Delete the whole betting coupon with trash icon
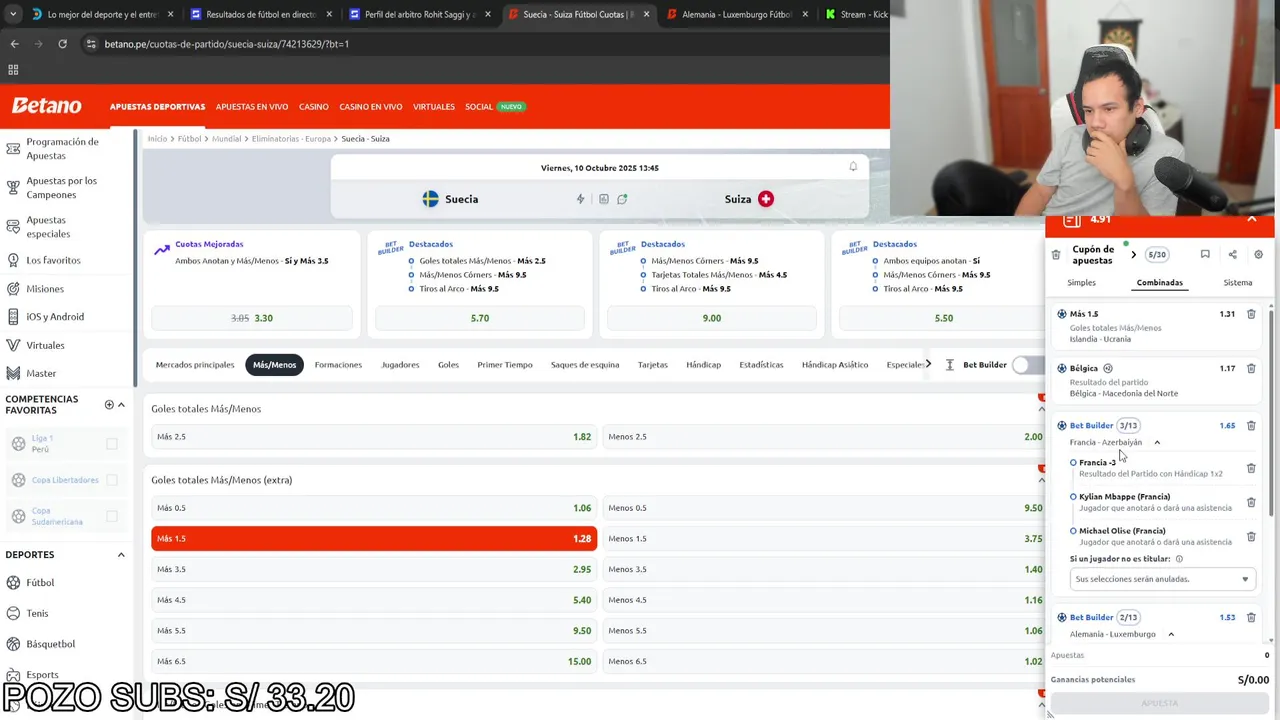 [1056, 255]
